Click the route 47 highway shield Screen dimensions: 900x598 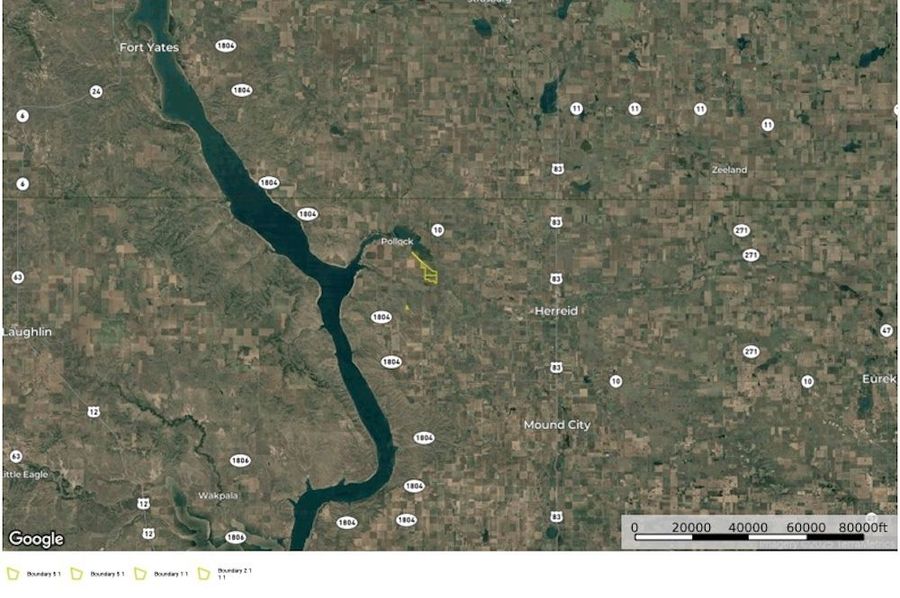click(886, 331)
